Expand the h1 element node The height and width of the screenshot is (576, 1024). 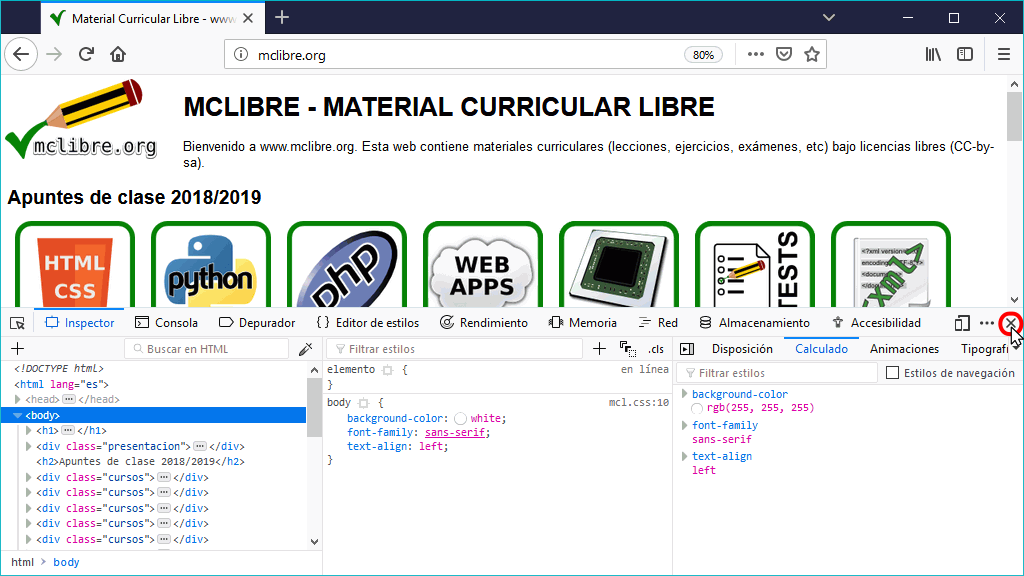(x=29, y=430)
